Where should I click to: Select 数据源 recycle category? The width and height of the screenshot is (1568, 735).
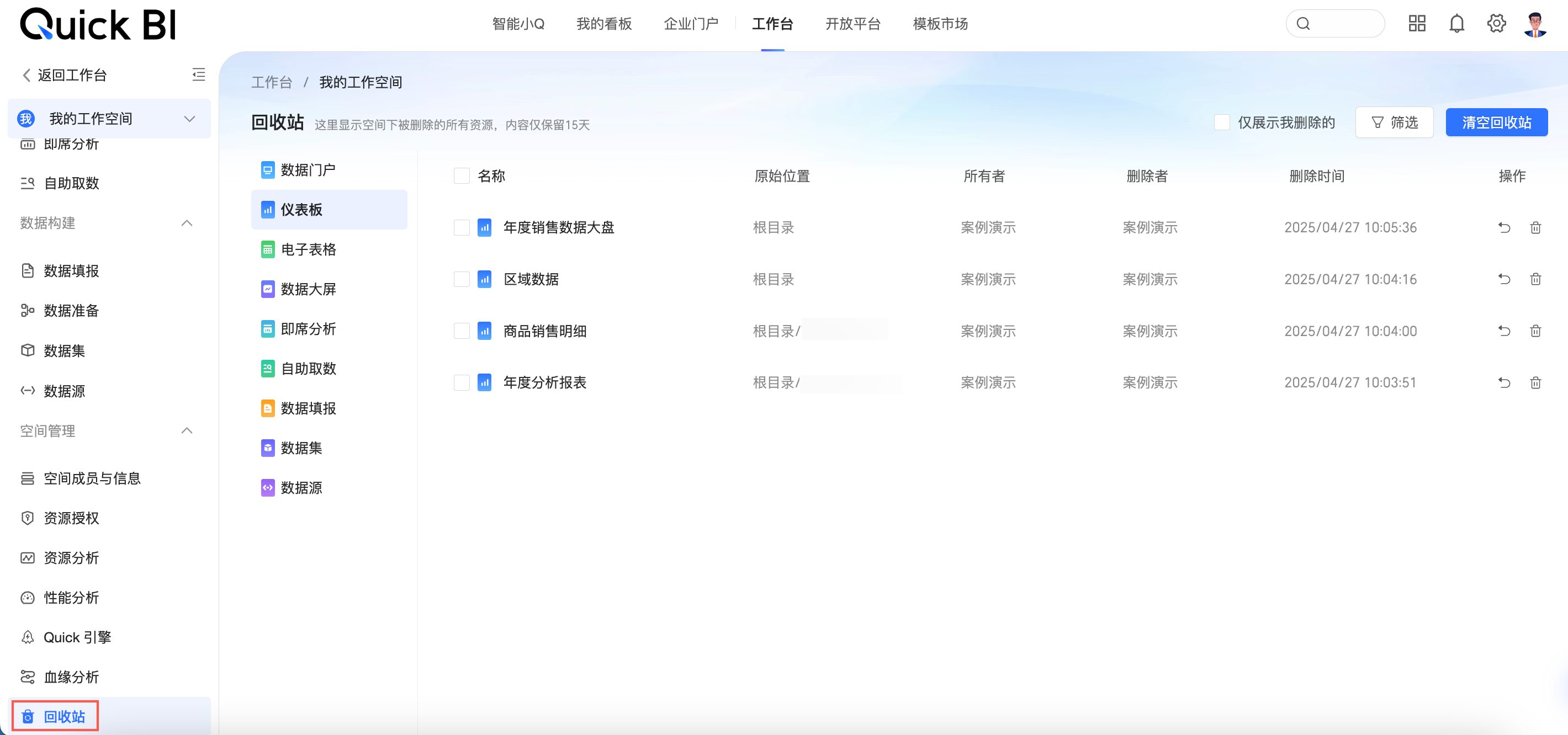(329, 488)
